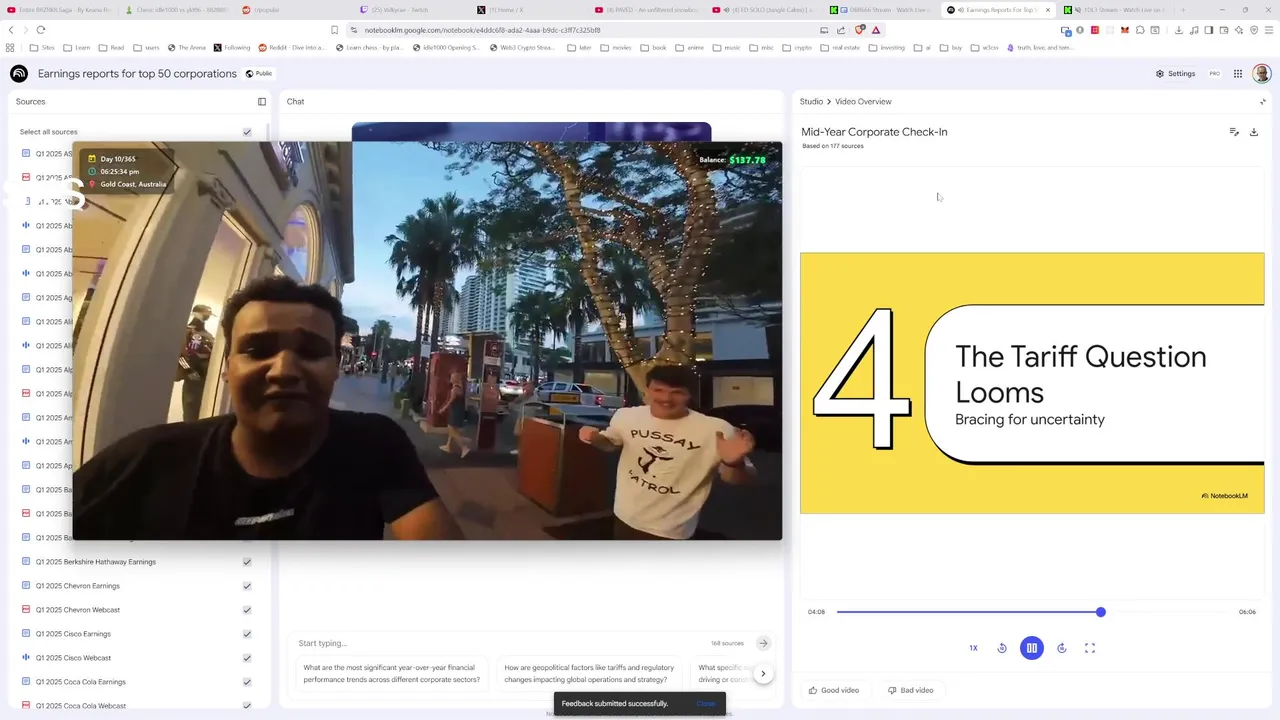Open source Q1 2025 Coca Cola Earnings
1280x720 pixels.
pyautogui.click(x=81, y=682)
